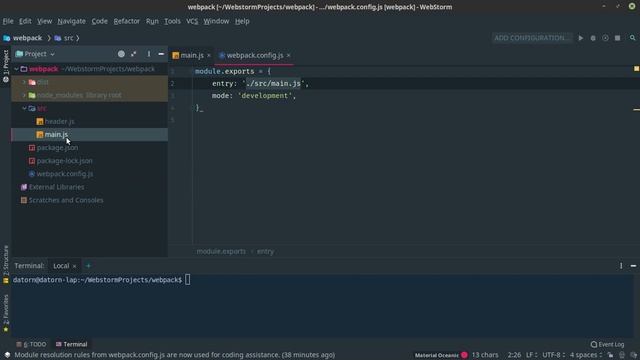
Task: Open the Refactor menu
Action: 127,21
